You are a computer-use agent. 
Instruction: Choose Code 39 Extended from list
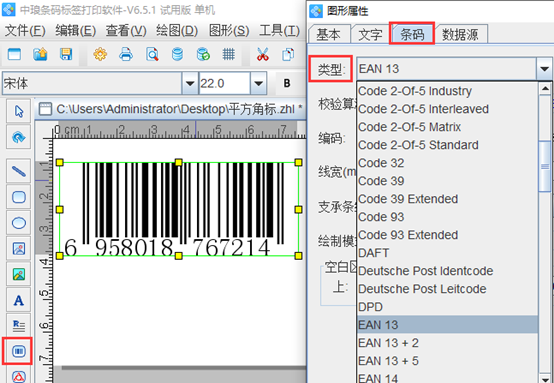pos(447,199)
